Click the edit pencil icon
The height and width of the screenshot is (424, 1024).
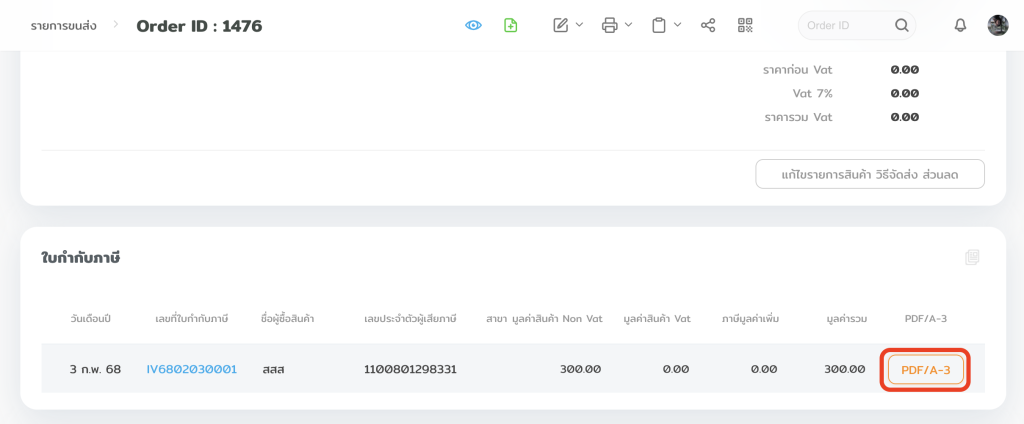click(561, 25)
